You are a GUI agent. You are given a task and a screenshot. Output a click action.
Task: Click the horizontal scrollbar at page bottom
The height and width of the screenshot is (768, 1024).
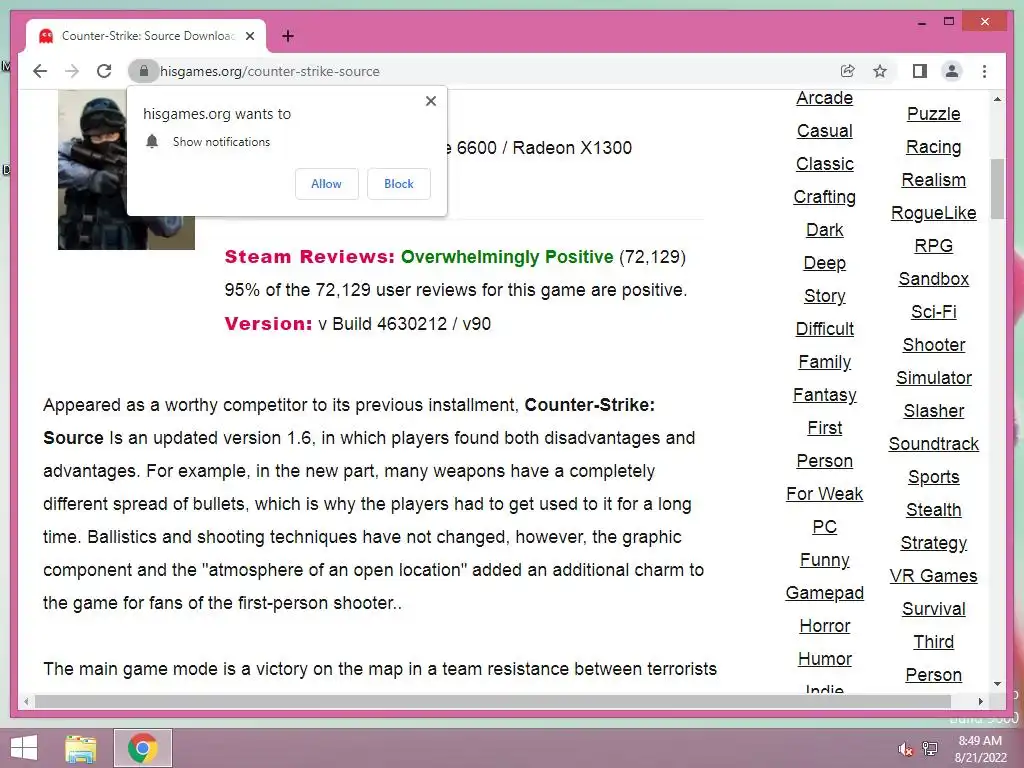[x=492, y=701]
